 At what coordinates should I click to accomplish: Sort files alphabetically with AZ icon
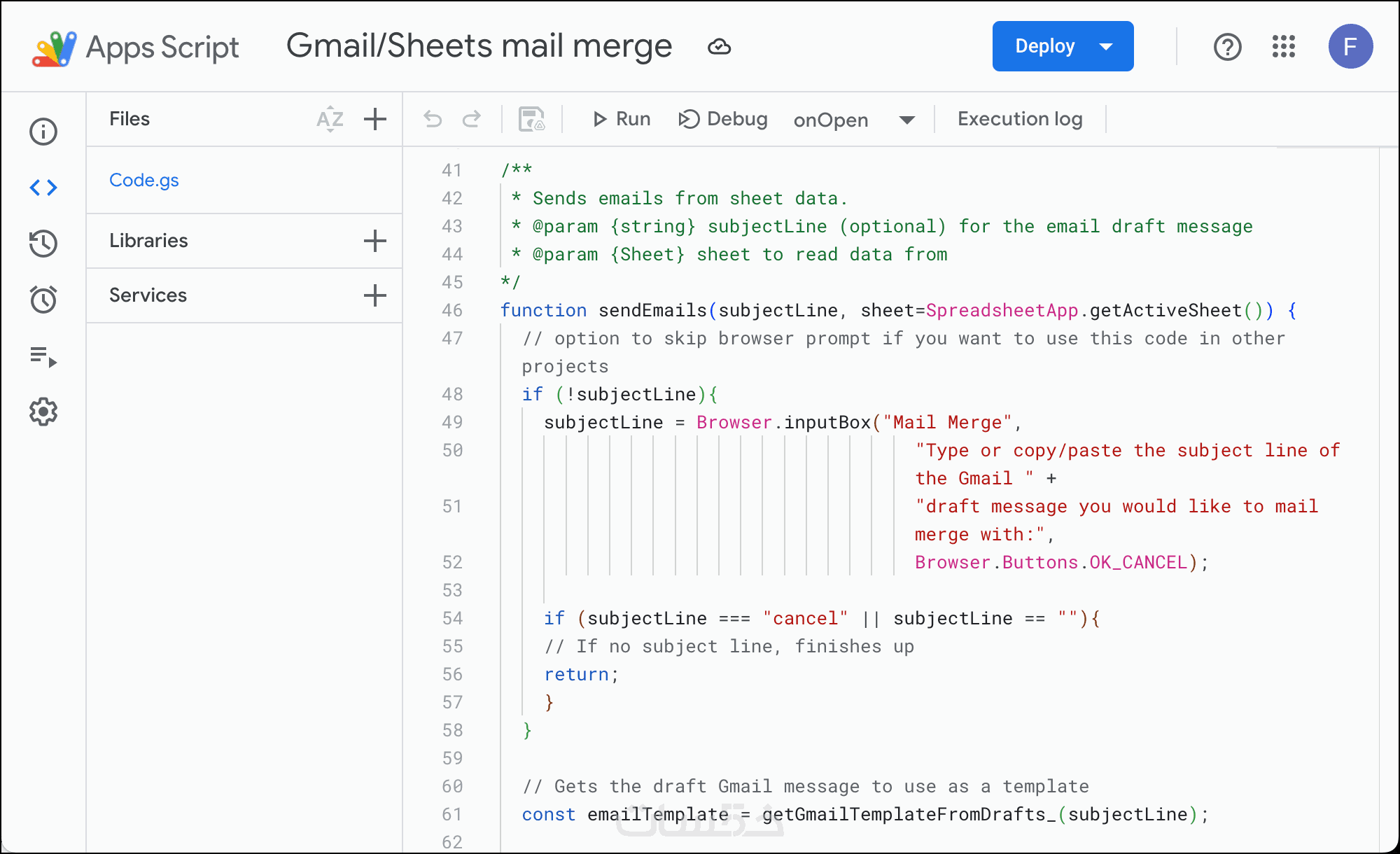coord(330,120)
